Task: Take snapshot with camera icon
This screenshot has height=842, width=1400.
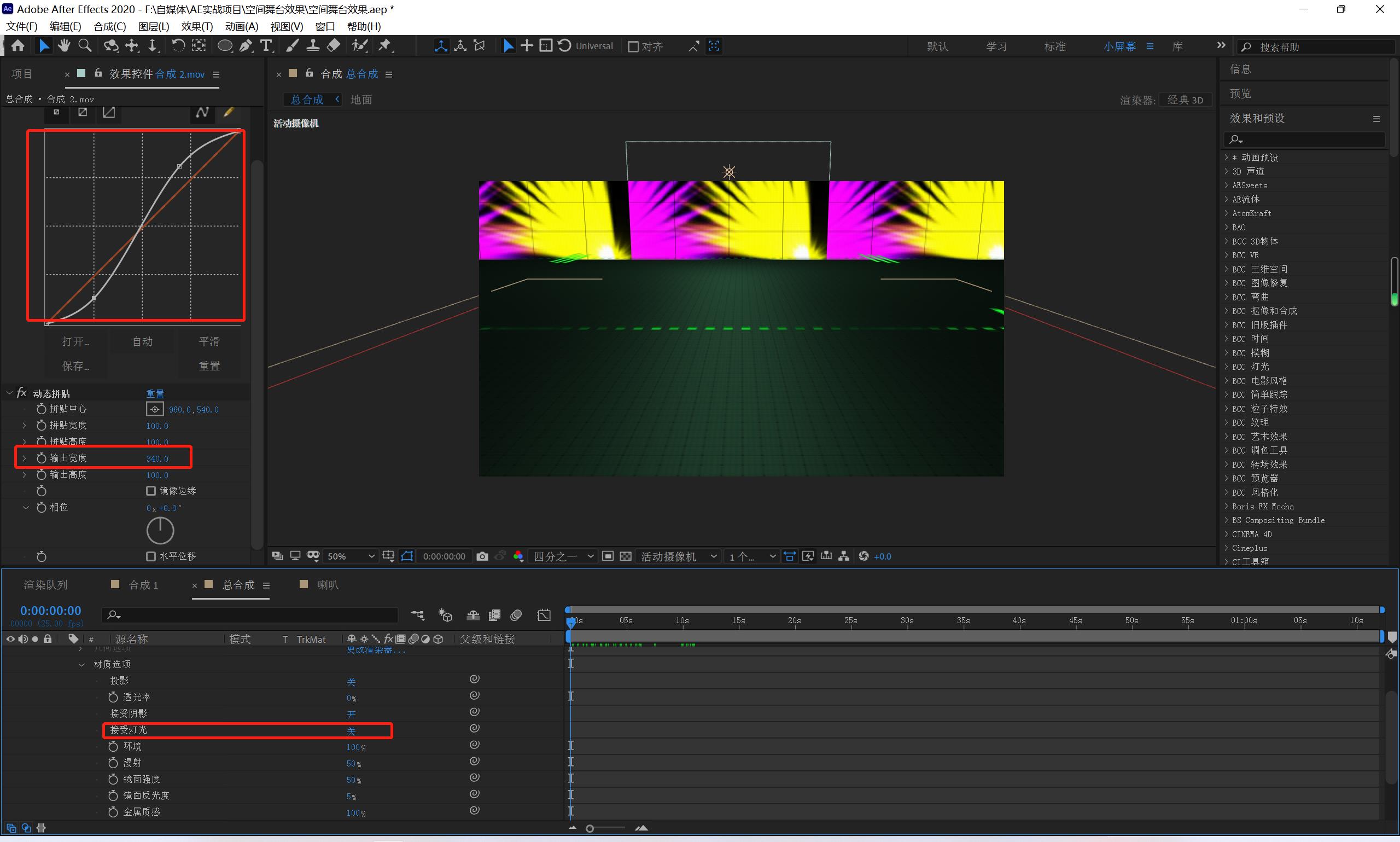Action: (x=482, y=556)
